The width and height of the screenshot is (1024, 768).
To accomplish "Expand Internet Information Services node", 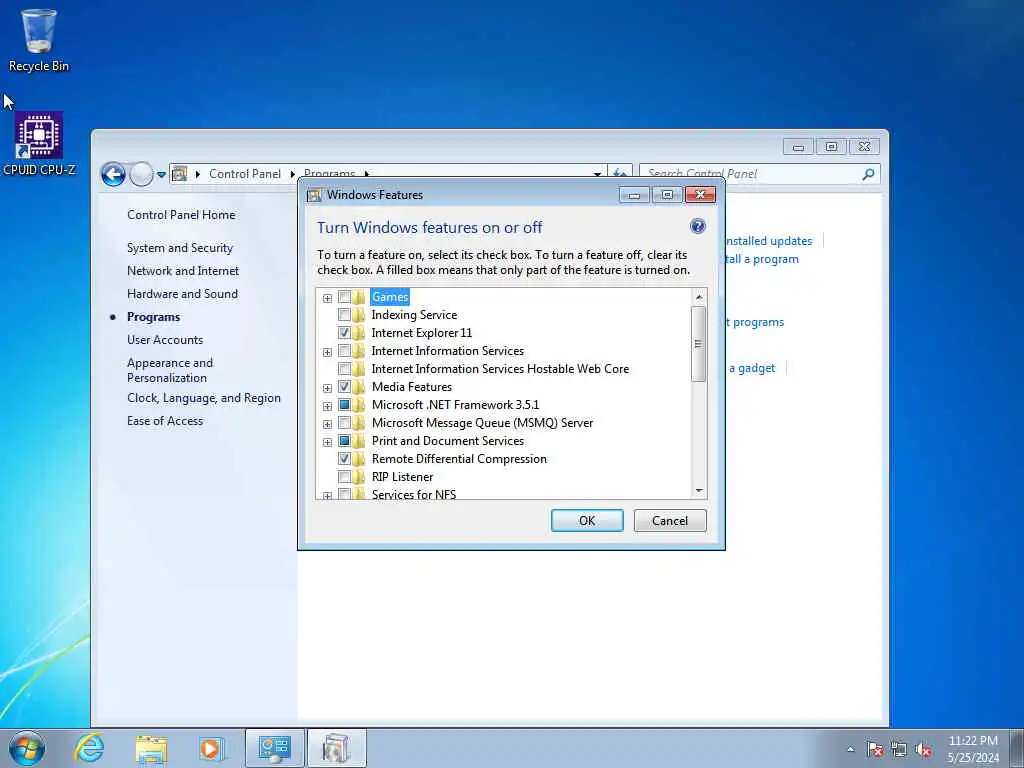I will [x=327, y=353].
